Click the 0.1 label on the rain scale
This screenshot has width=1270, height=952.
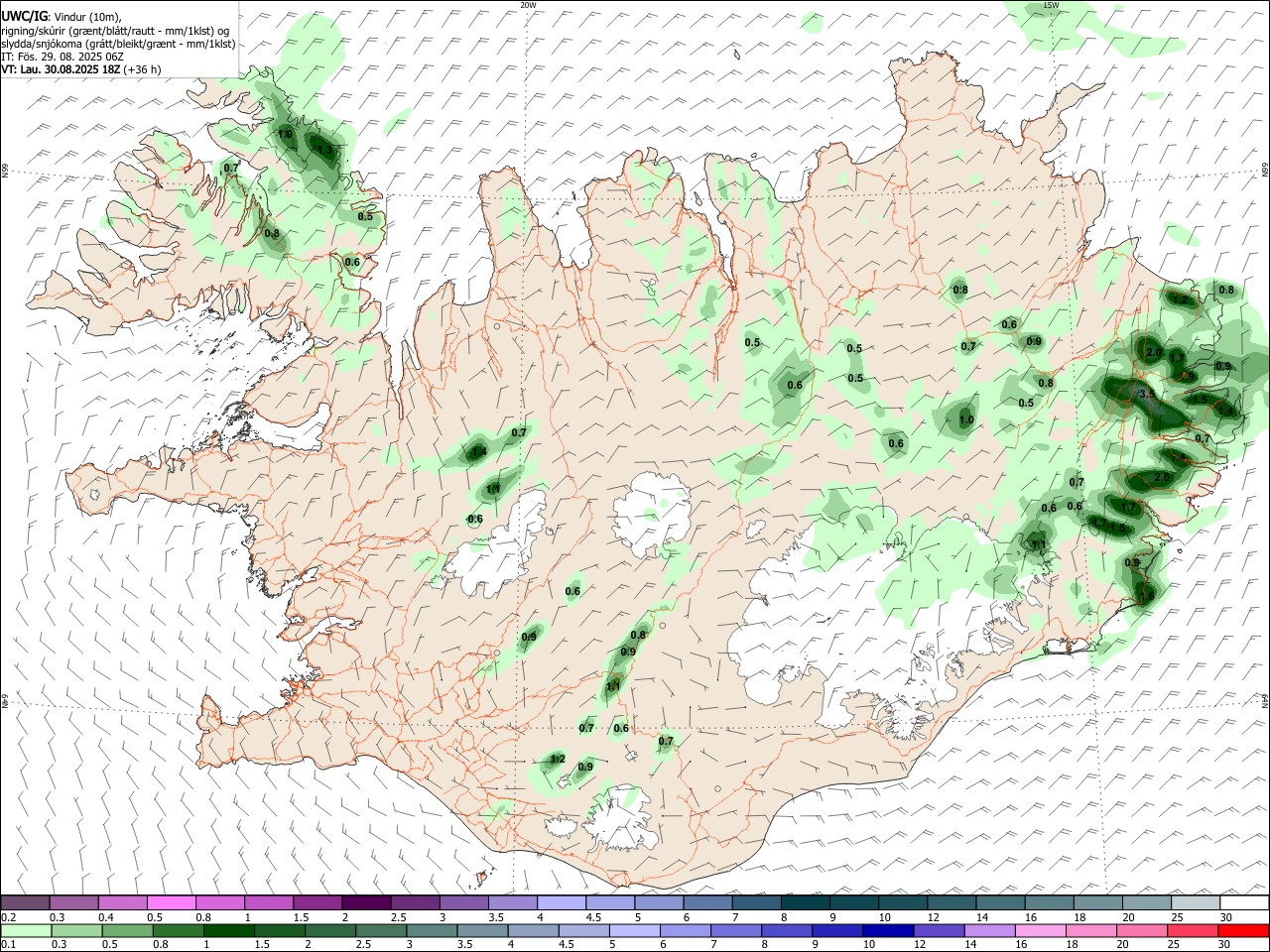[8, 946]
